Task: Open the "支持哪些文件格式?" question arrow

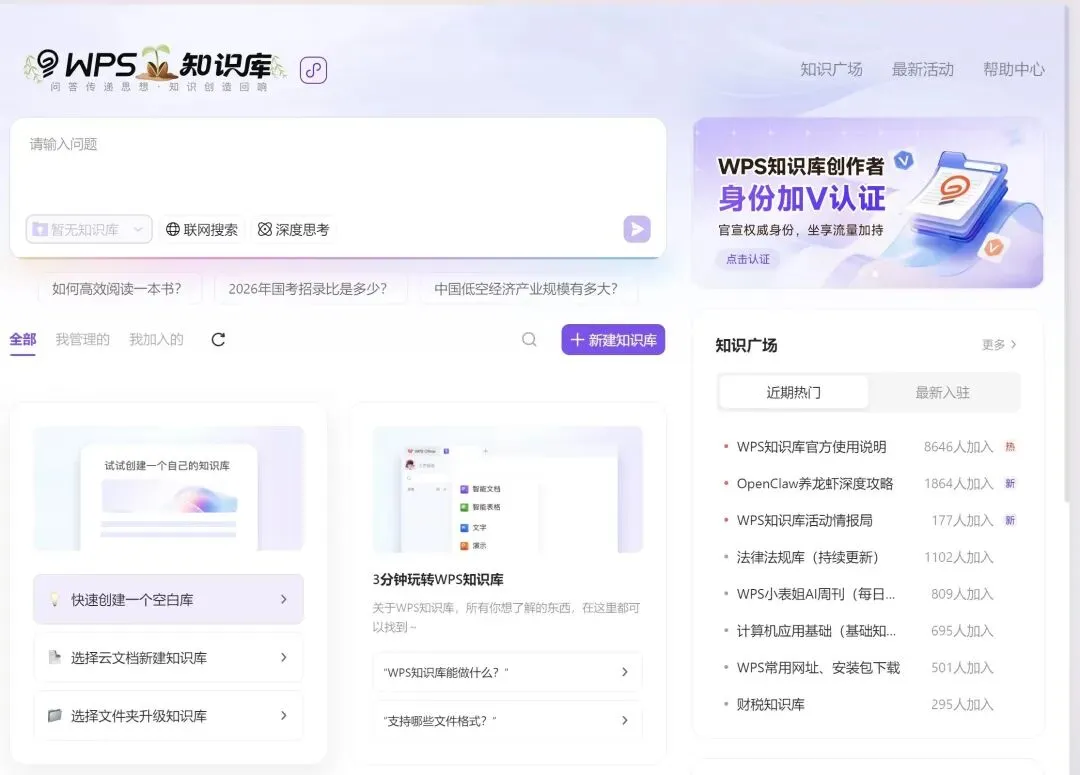Action: click(x=625, y=721)
